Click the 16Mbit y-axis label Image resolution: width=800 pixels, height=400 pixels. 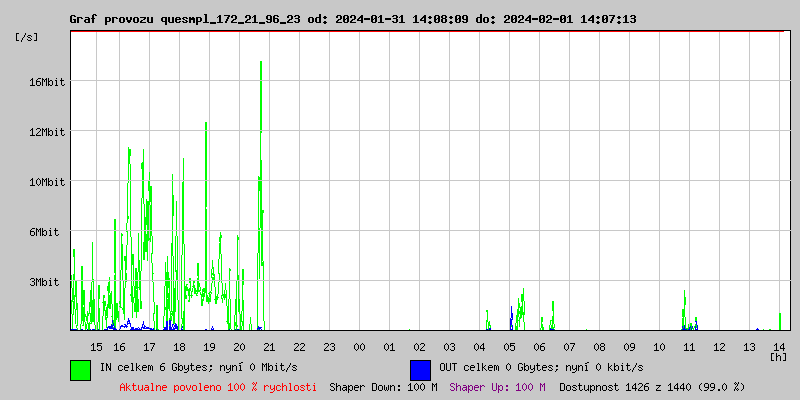tap(46, 82)
